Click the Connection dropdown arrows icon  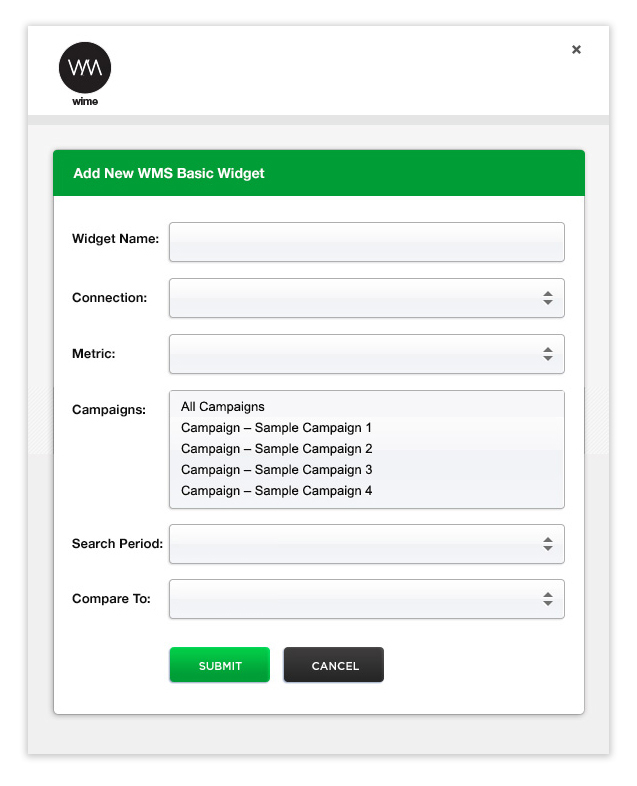[x=548, y=298]
